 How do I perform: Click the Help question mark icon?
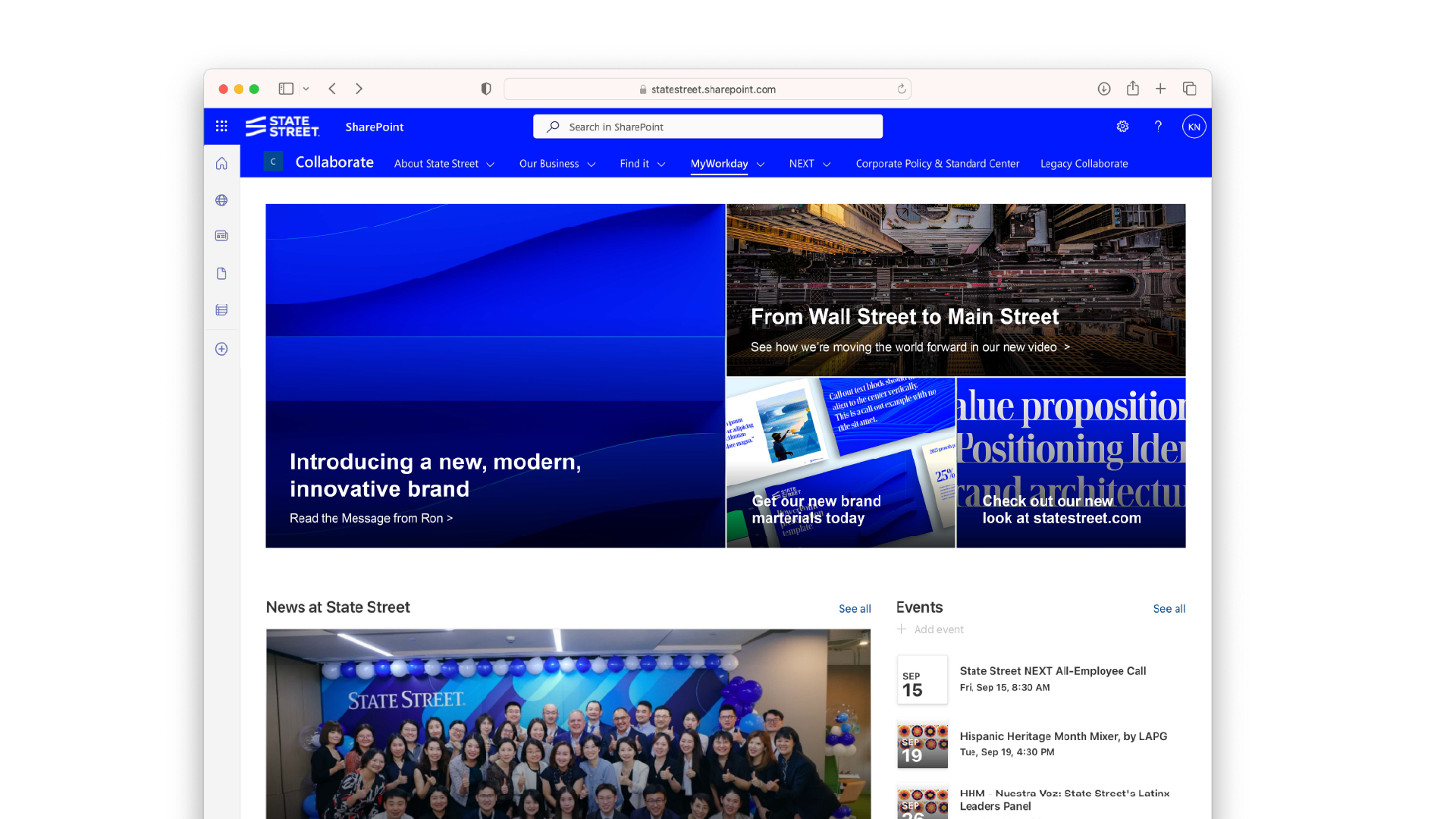[1158, 127]
